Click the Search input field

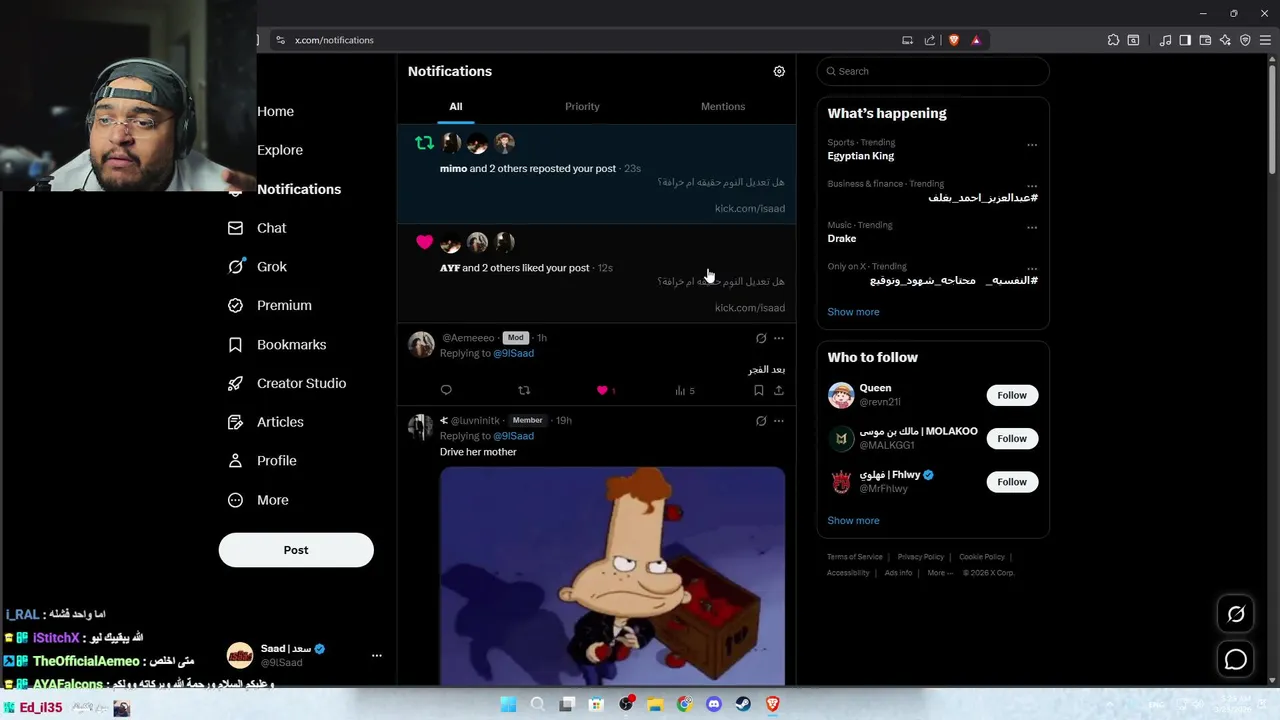coord(933,71)
